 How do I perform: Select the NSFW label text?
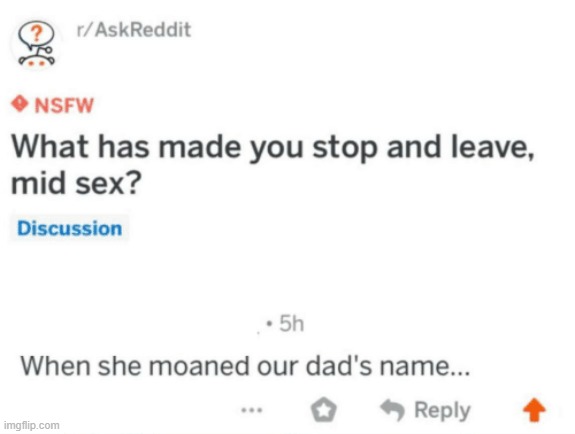coord(64,105)
